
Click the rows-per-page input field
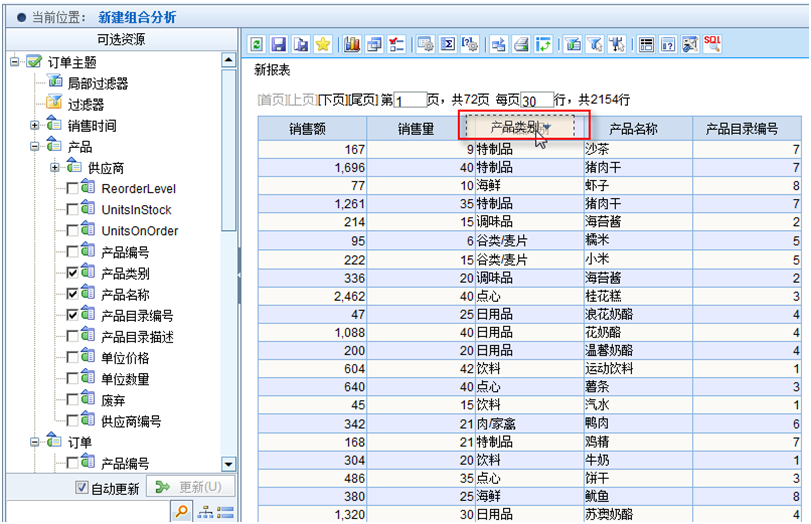[x=537, y=100]
